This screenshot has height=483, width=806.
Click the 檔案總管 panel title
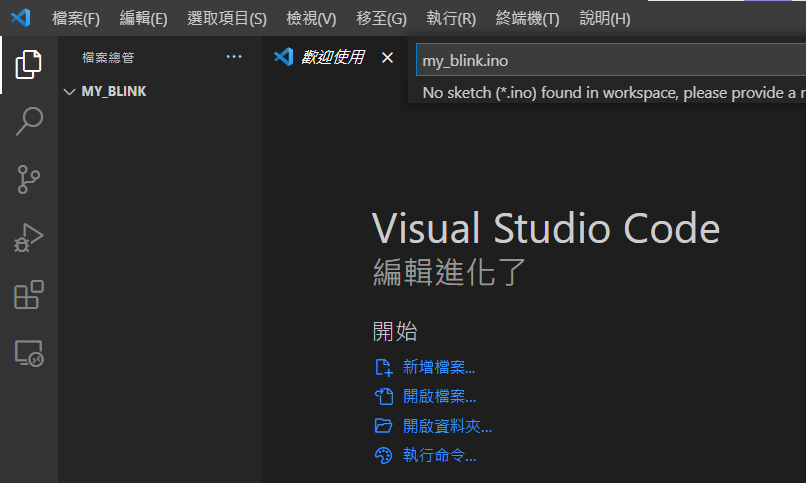tap(108, 58)
